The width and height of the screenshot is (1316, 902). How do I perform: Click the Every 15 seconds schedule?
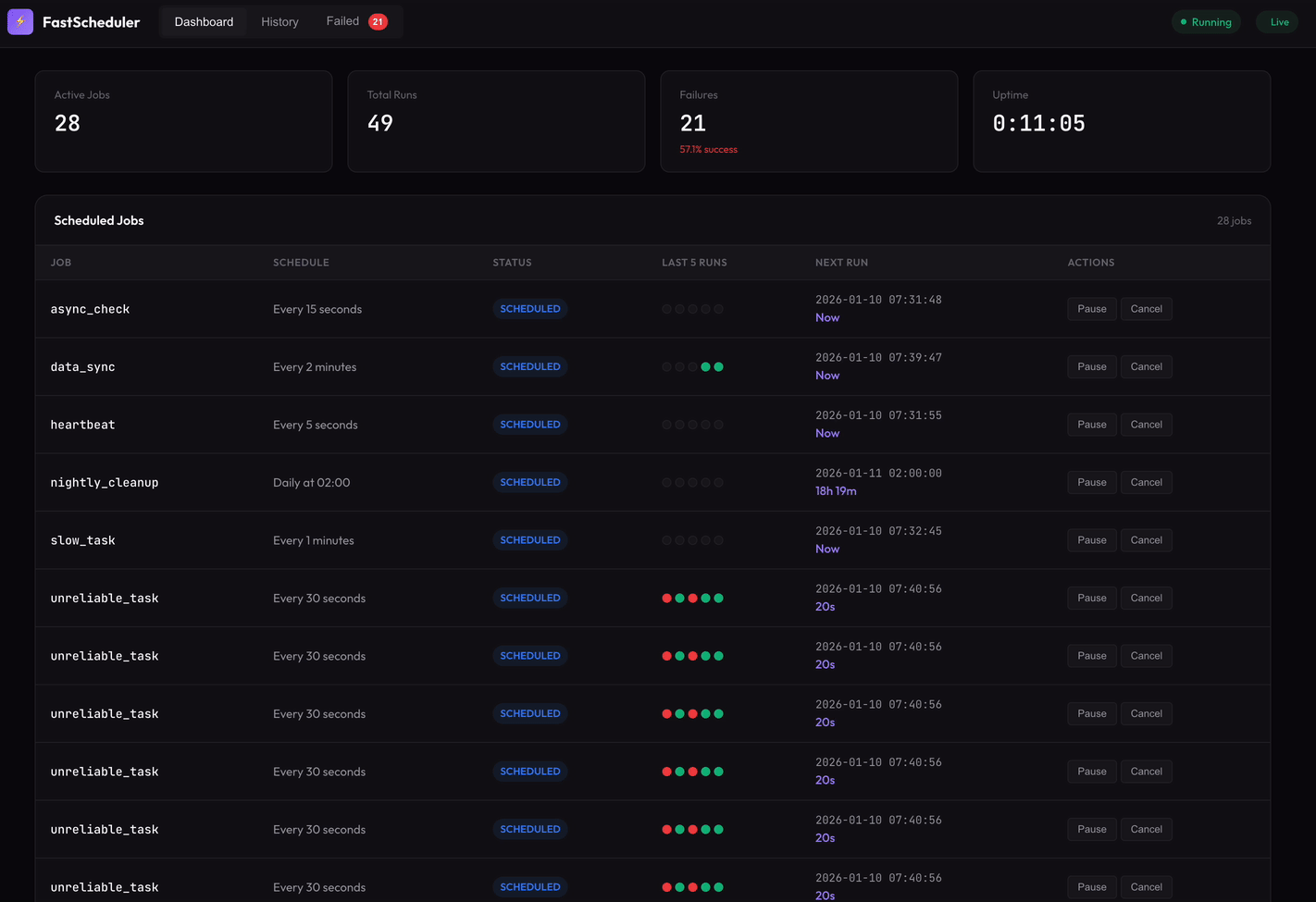317,309
